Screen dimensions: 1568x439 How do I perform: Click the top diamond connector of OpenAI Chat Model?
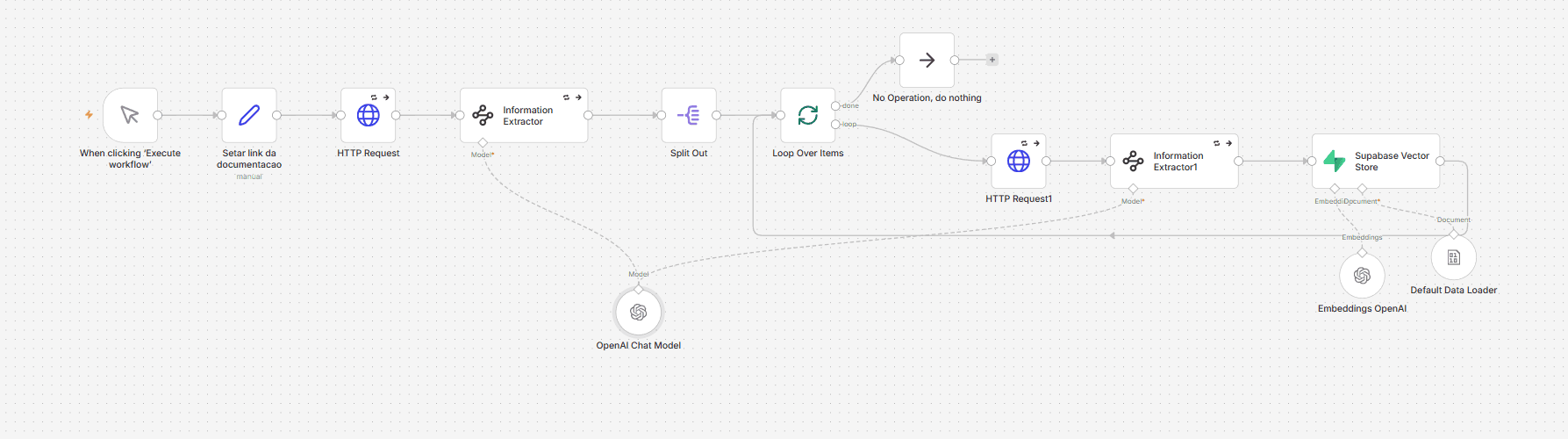[639, 289]
